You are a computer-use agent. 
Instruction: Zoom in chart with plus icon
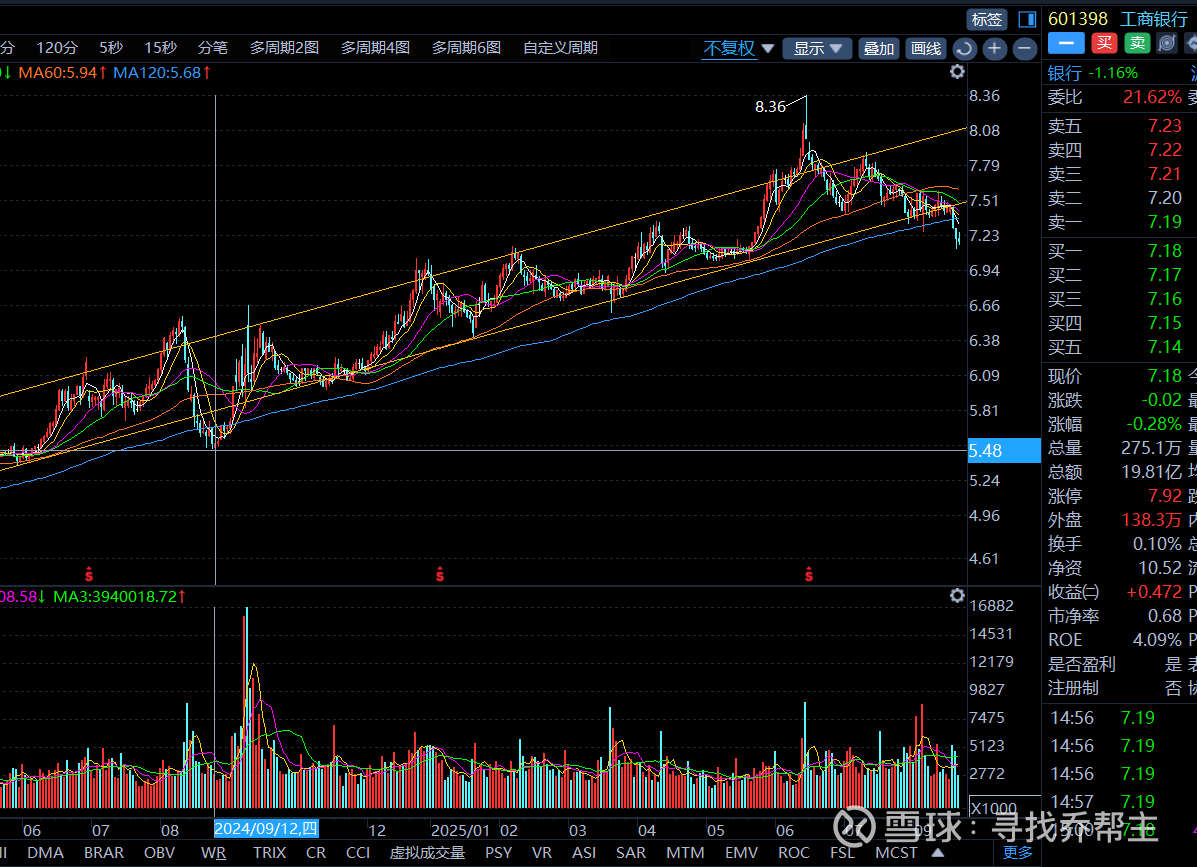[994, 49]
